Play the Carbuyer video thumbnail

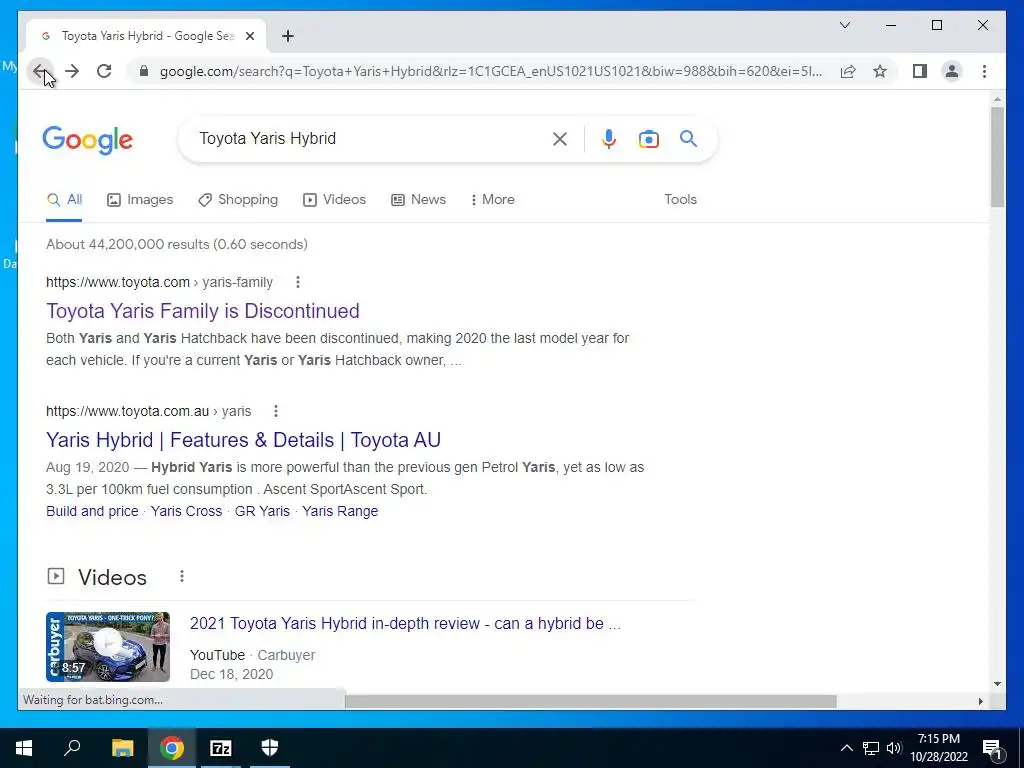pyautogui.click(x=108, y=647)
